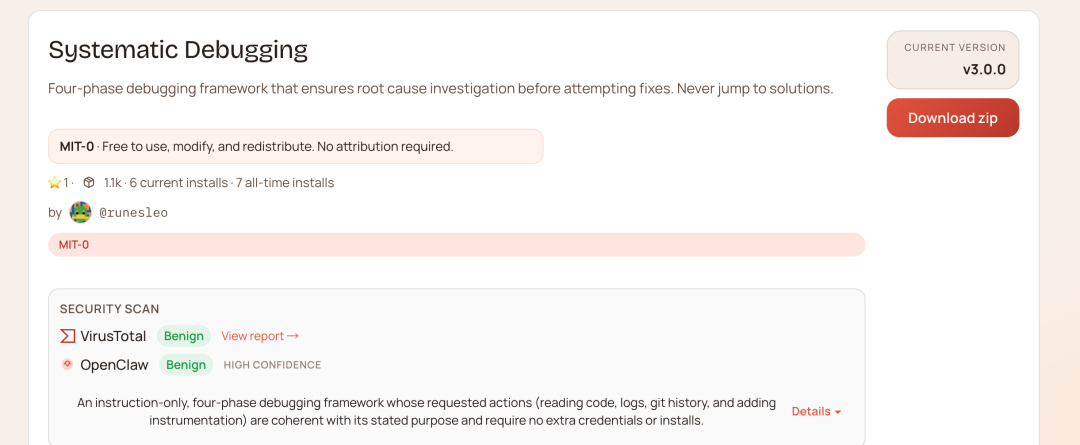Screen dimensions: 1080x445
Task: Expand the security scan Details dropdown
Action: point(816,411)
